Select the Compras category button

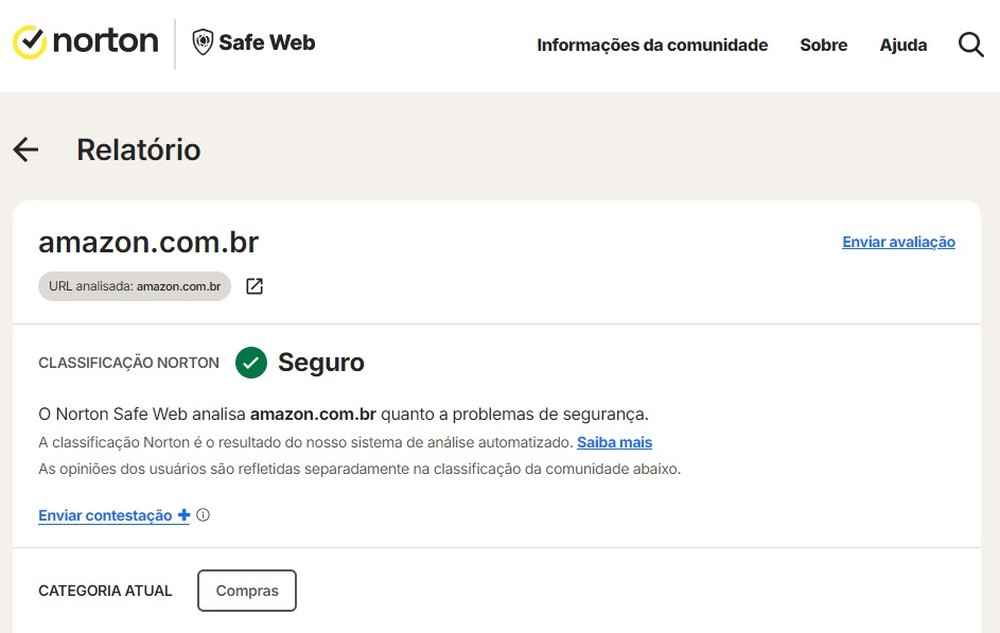(246, 590)
